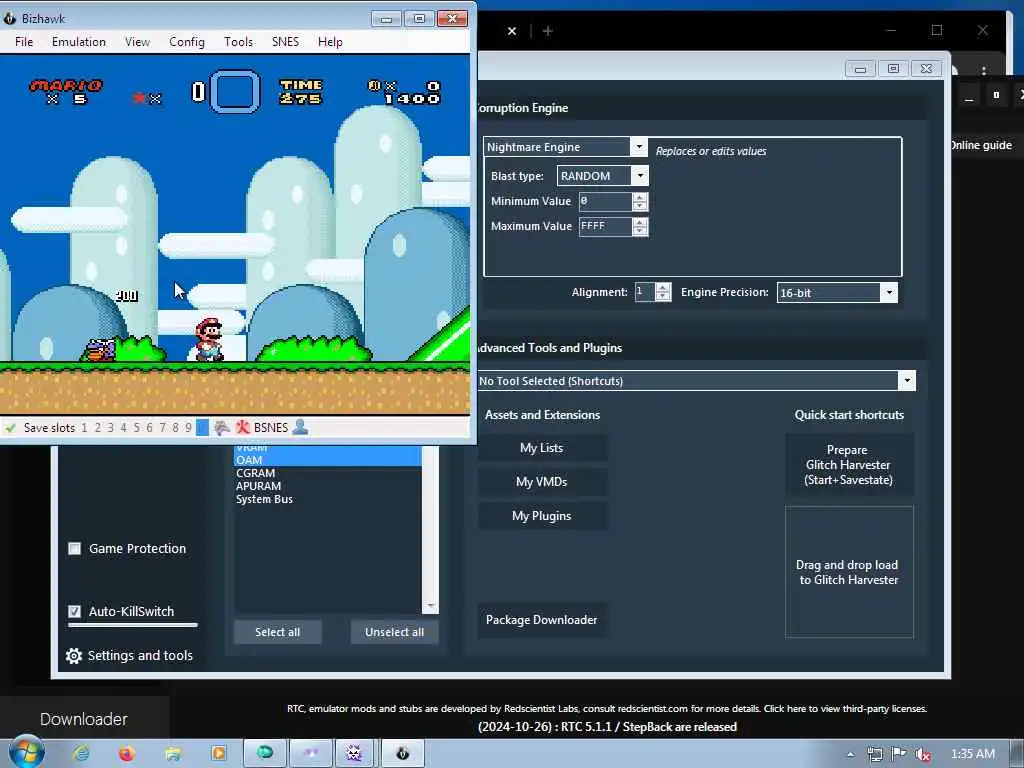Switch to the Bizhawk taskbar button
The height and width of the screenshot is (768, 1024).
[x=403, y=753]
